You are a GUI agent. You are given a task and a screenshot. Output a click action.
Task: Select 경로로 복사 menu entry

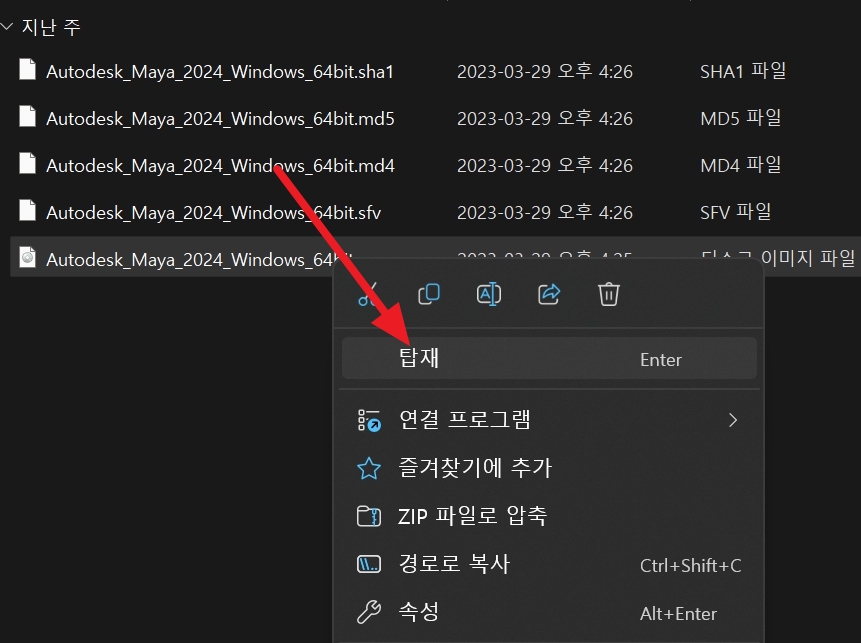click(549, 564)
